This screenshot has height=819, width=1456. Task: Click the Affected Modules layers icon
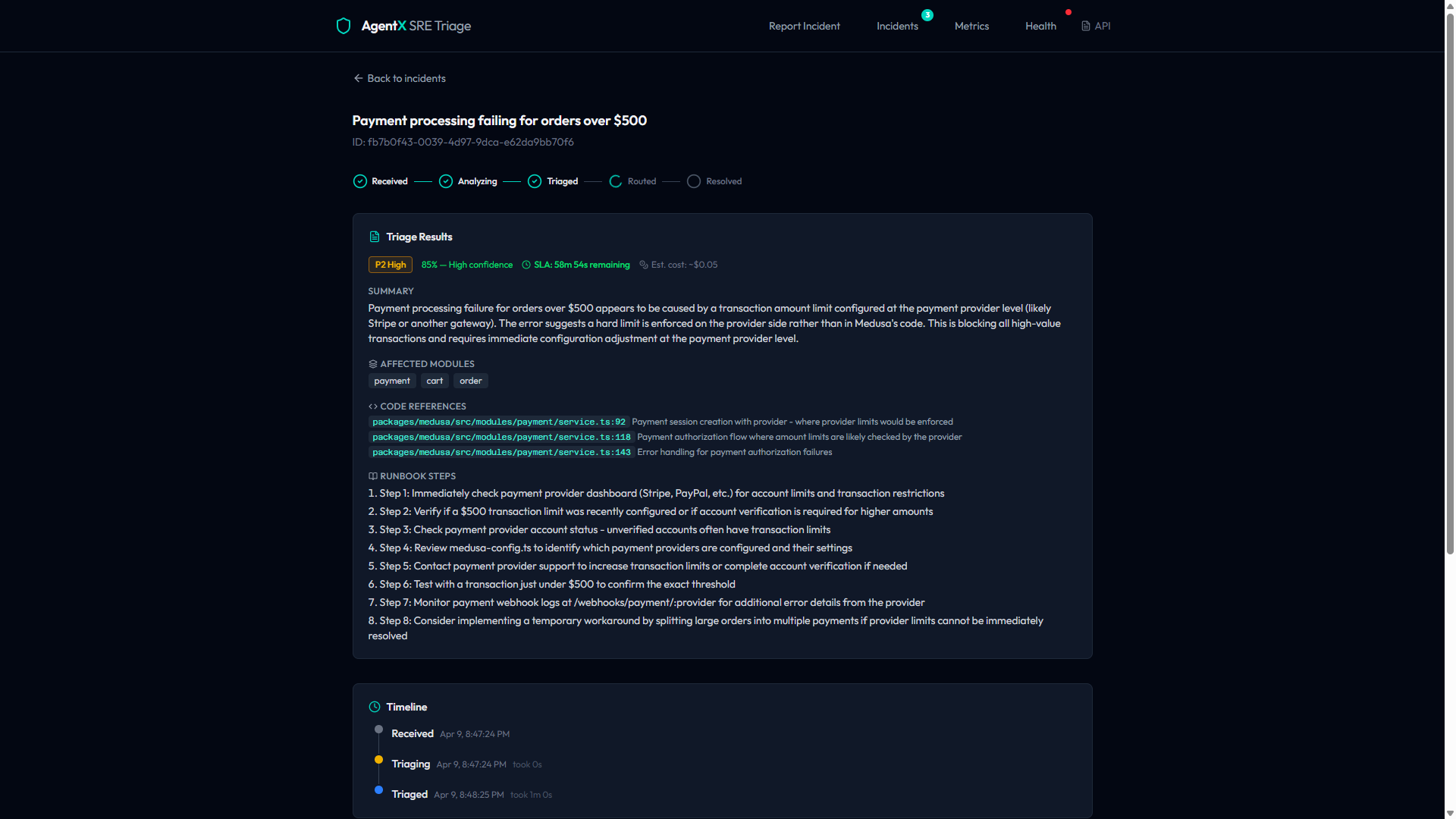point(372,364)
